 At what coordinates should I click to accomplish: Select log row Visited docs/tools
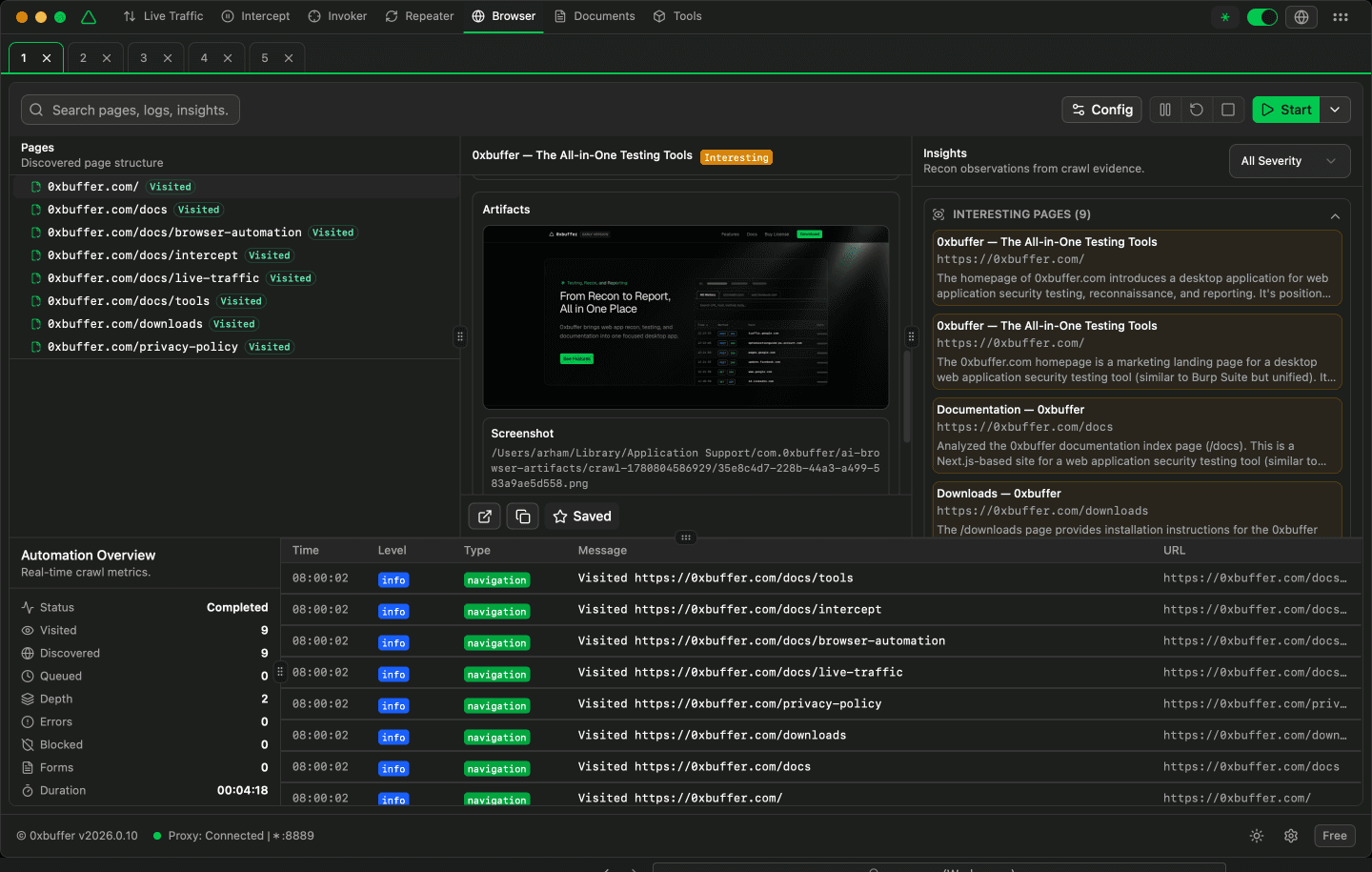coord(821,578)
